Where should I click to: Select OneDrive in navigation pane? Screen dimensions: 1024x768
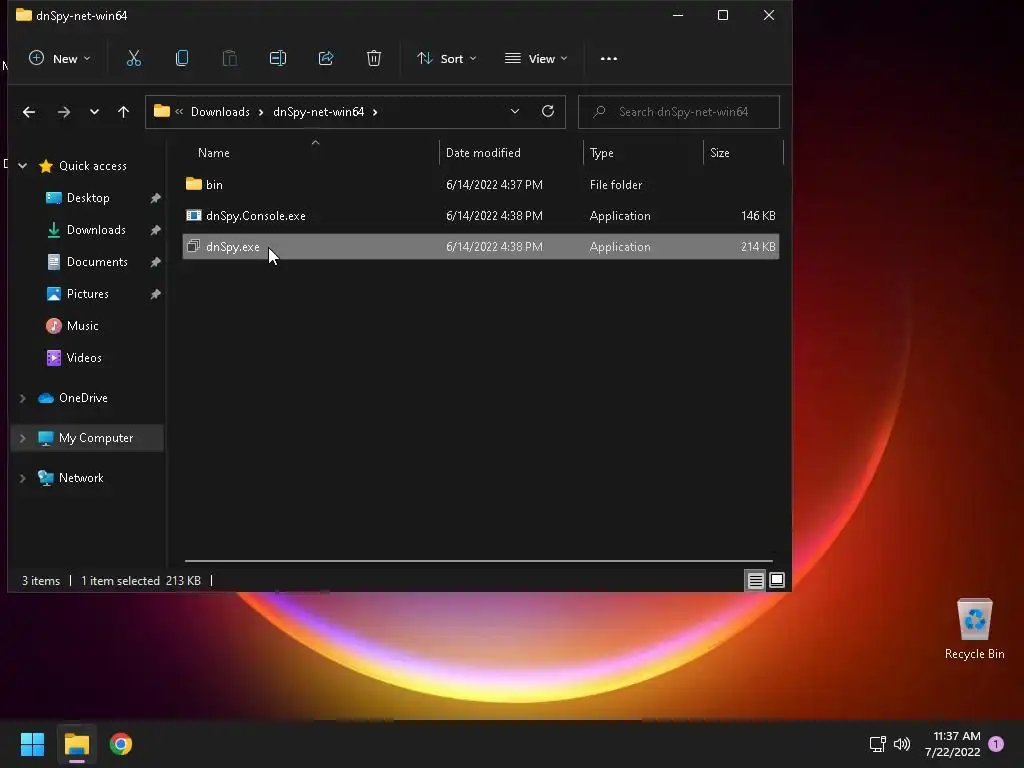83,398
